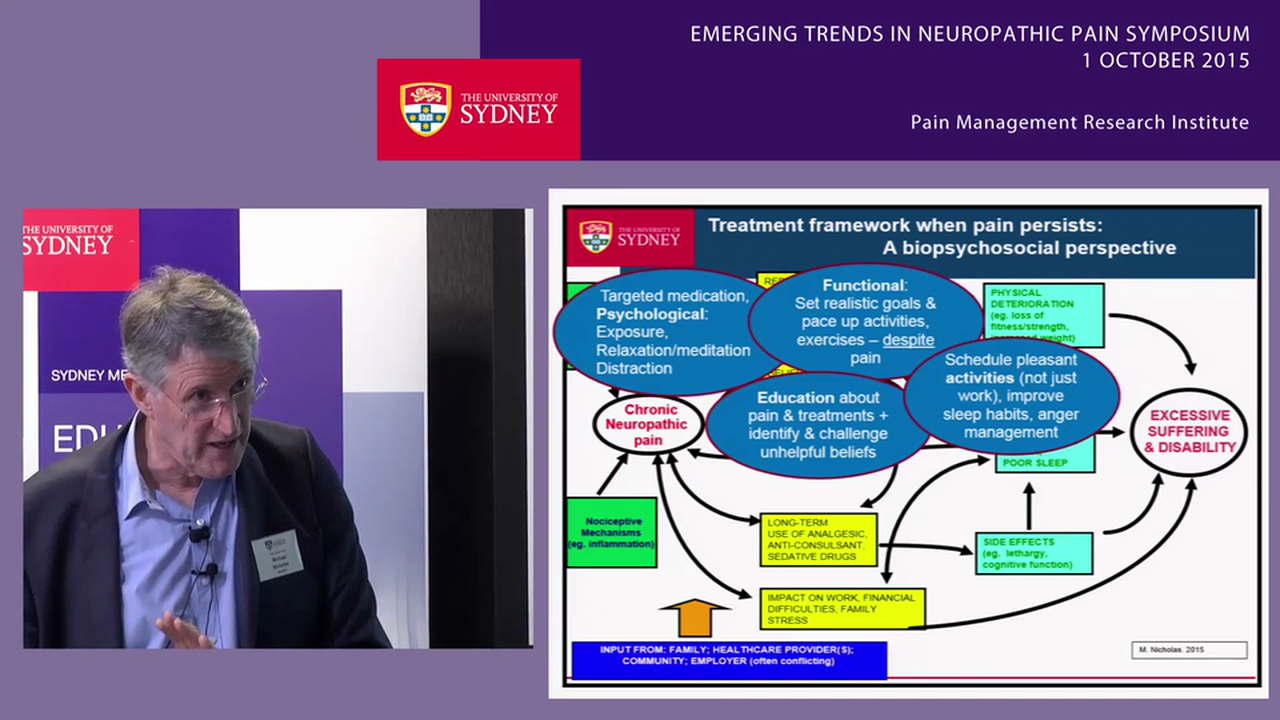
Task: Toggle the Education about pain bubble
Action: [x=818, y=424]
